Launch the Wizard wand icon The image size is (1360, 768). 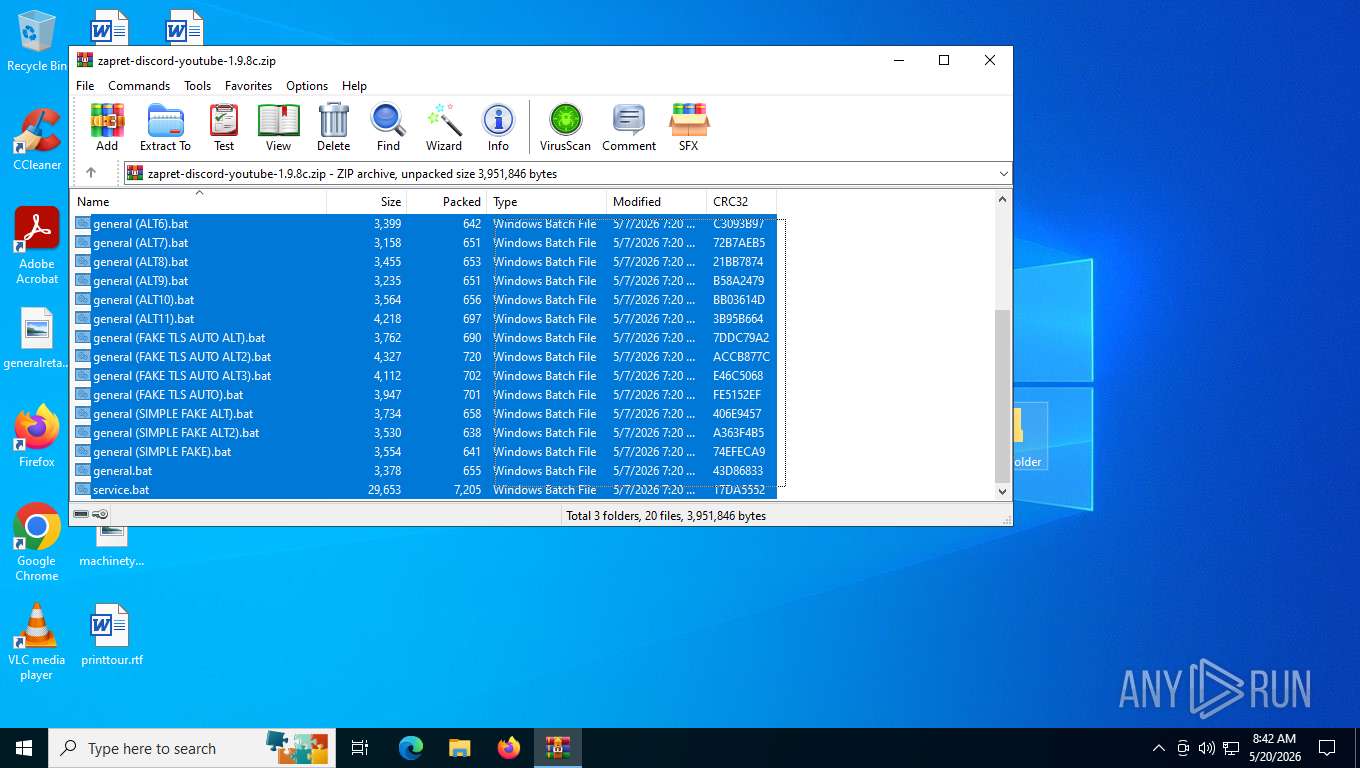[444, 127]
